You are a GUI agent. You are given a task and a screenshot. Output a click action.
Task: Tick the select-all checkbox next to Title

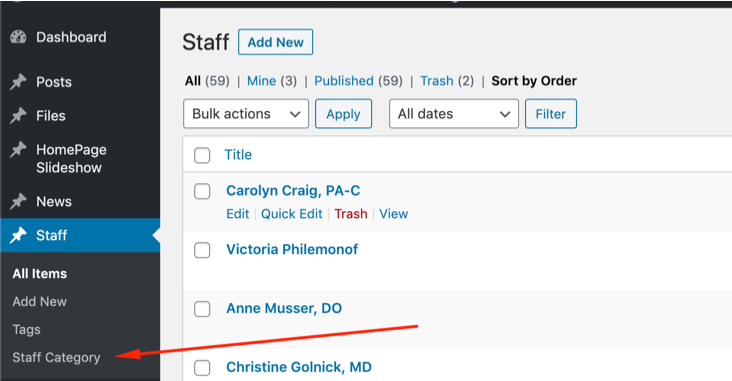tap(202, 155)
